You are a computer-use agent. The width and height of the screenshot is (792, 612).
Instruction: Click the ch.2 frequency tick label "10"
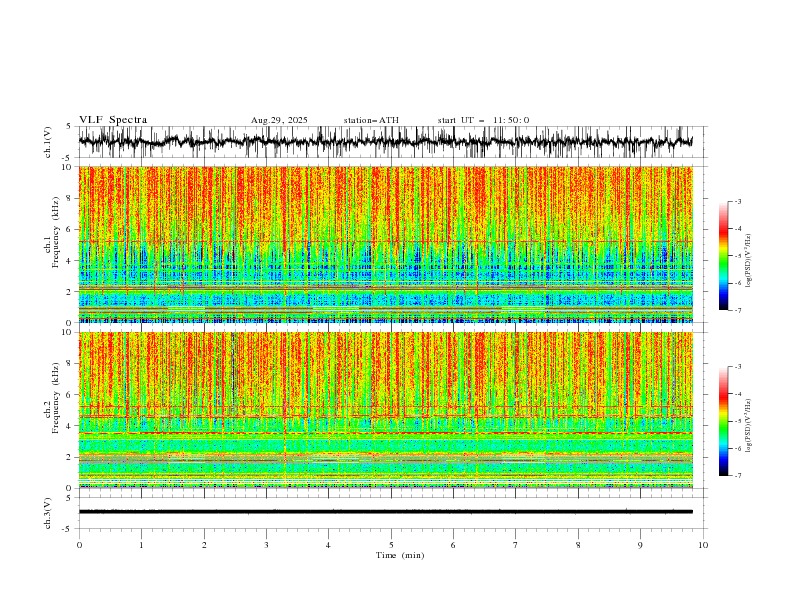66,332
